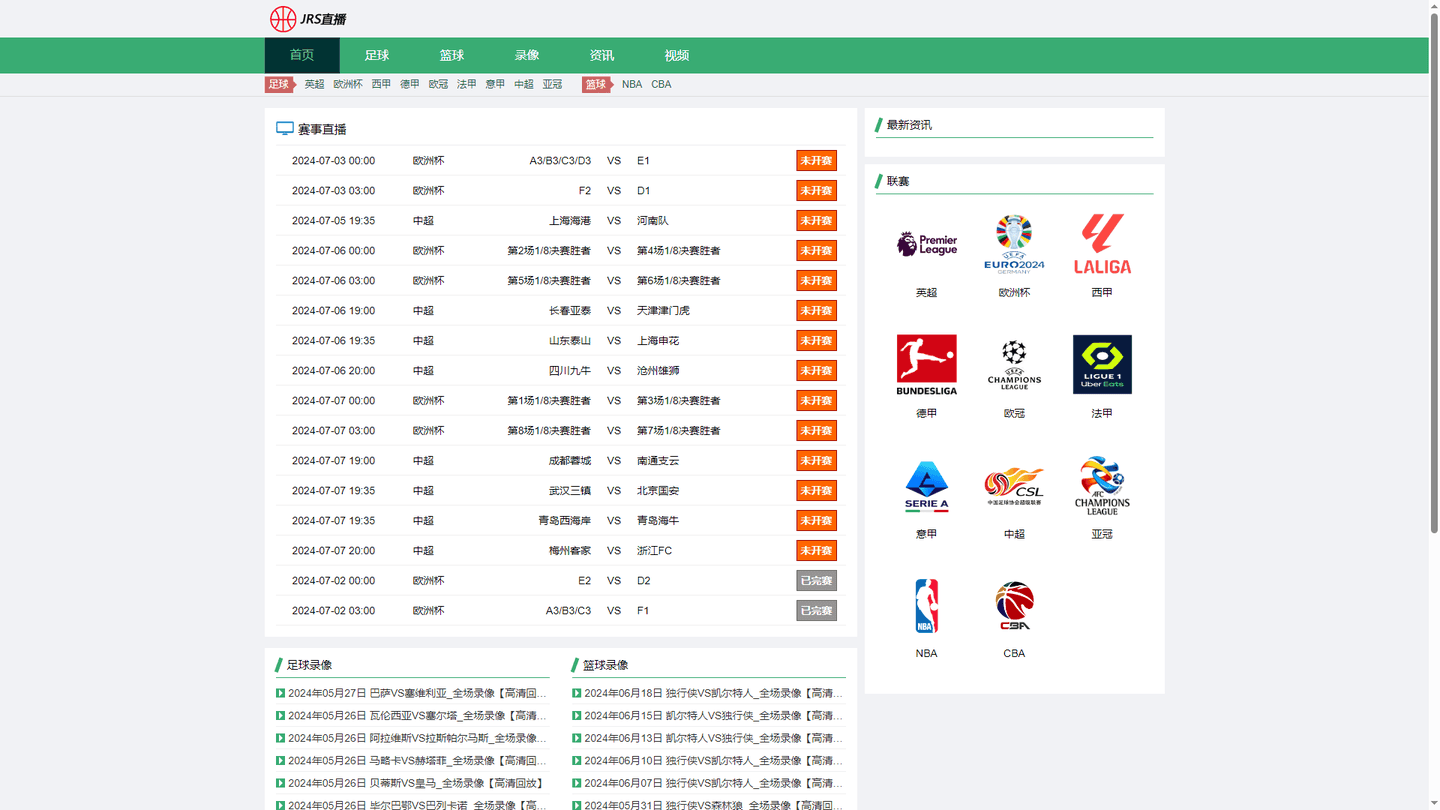1440x810 pixels.
Task: Click 未开赛 for 四川九牛 VS 沧州雄狮
Action: pyautogui.click(x=816, y=371)
